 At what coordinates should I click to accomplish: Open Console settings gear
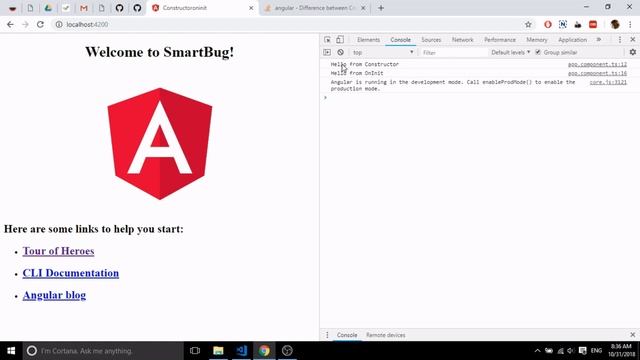[x=633, y=52]
